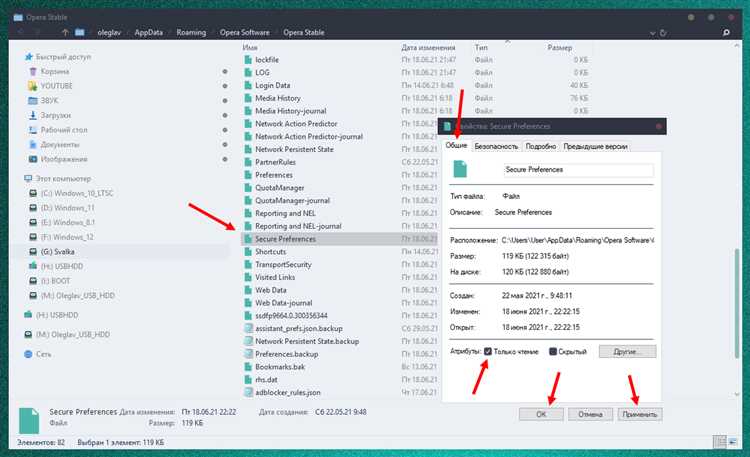This screenshot has height=457, width=750.
Task: Sort by the Тип column header
Action: coord(481,47)
